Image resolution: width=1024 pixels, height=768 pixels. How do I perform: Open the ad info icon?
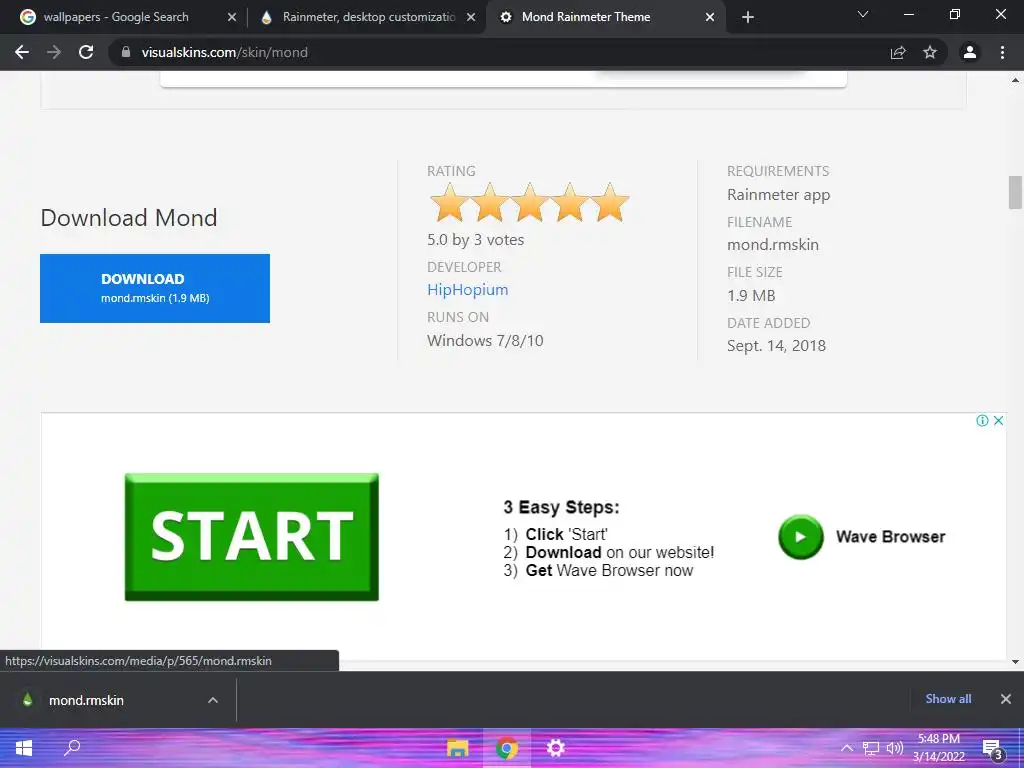[x=982, y=421]
